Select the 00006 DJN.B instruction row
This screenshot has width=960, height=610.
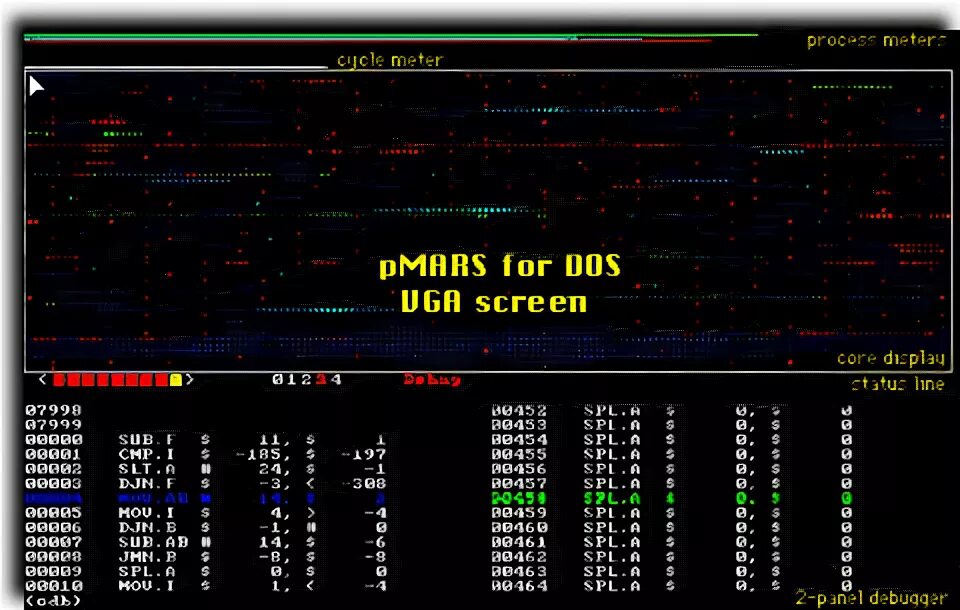[206, 528]
